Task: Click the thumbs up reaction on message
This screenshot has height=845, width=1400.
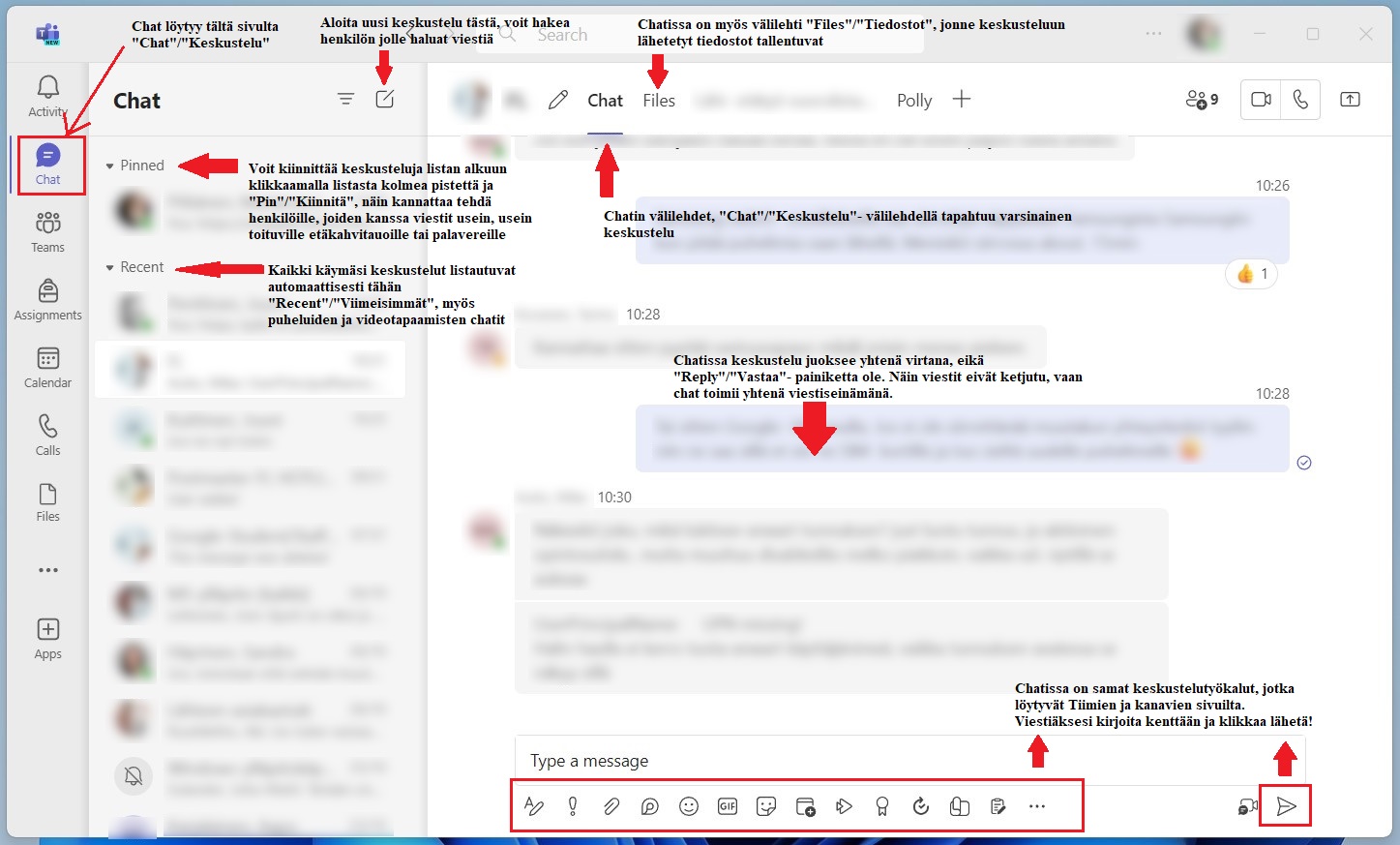Action: coord(1252,274)
